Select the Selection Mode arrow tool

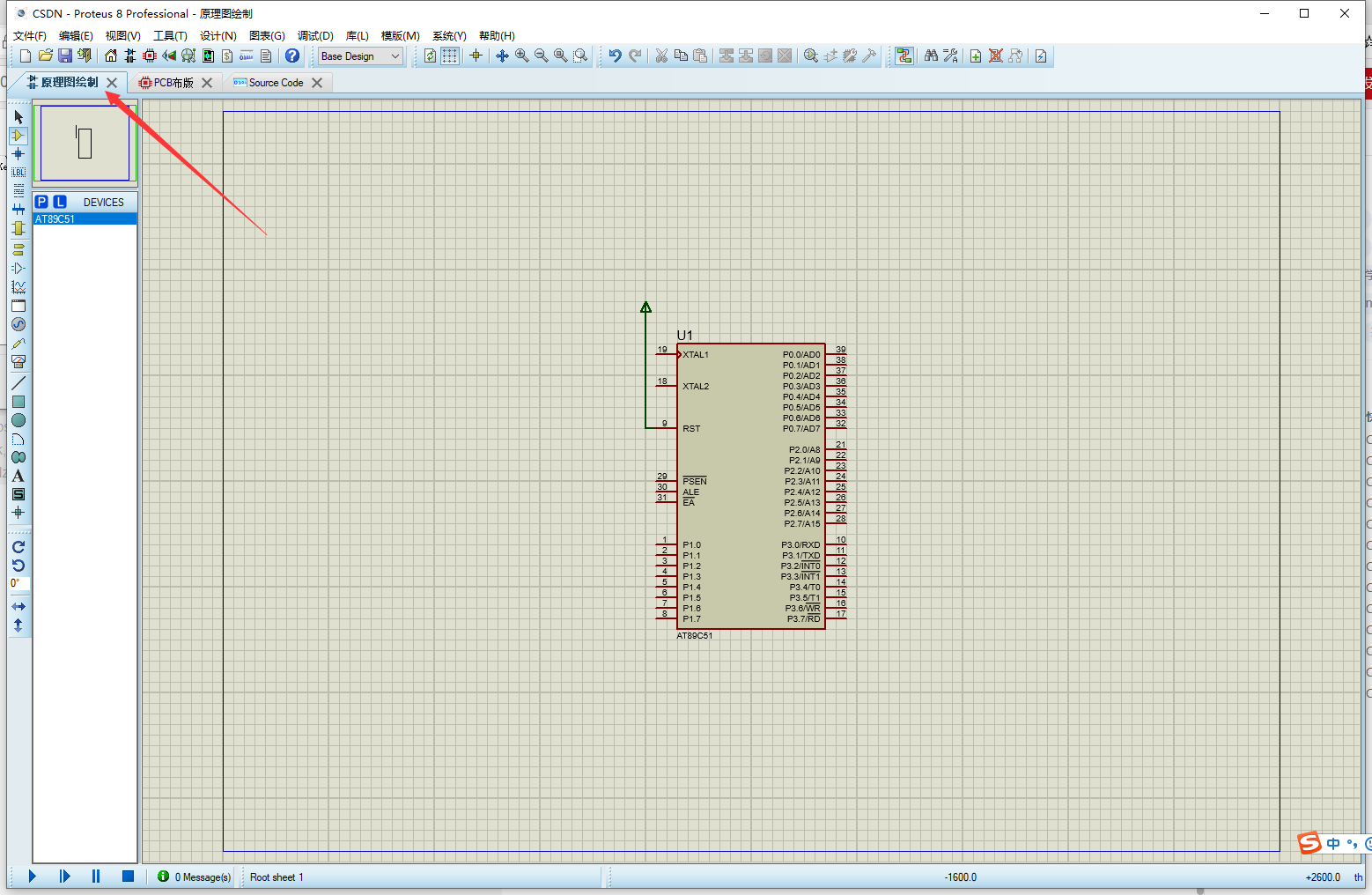coord(18,117)
